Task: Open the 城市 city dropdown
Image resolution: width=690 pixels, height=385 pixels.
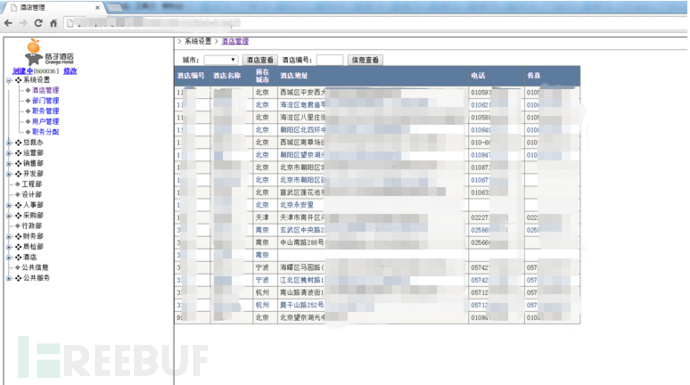Action: coord(221,60)
